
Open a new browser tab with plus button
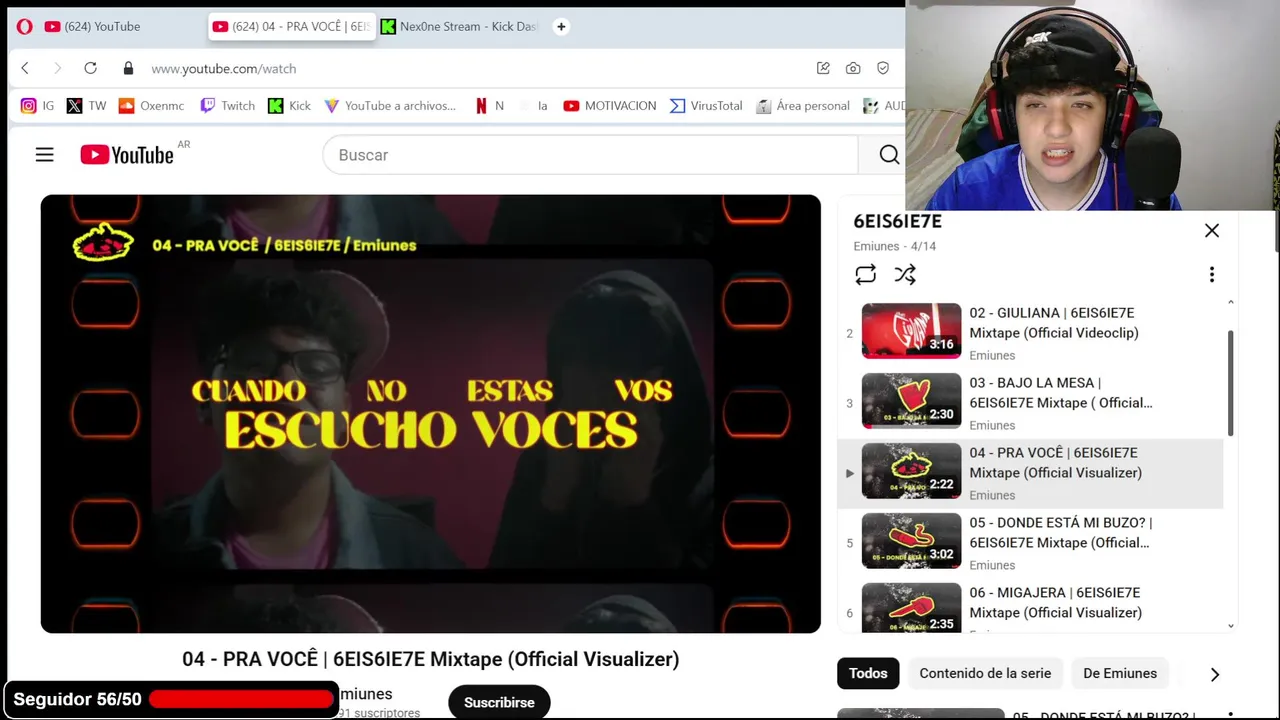coord(561,27)
